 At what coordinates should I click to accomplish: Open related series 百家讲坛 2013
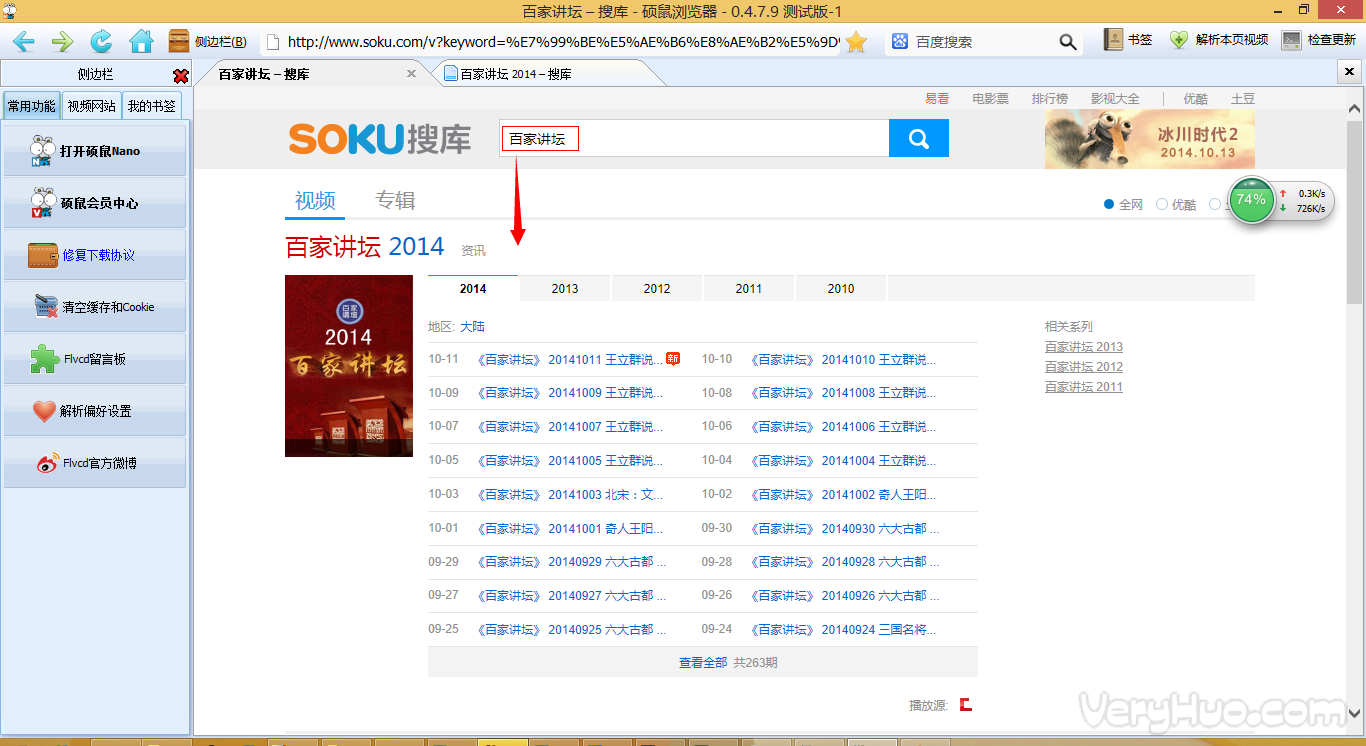1084,347
